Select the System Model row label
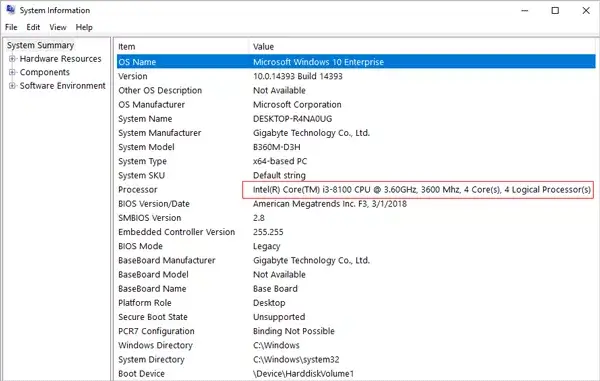Screen dimensions: 600x381 pos(146,147)
